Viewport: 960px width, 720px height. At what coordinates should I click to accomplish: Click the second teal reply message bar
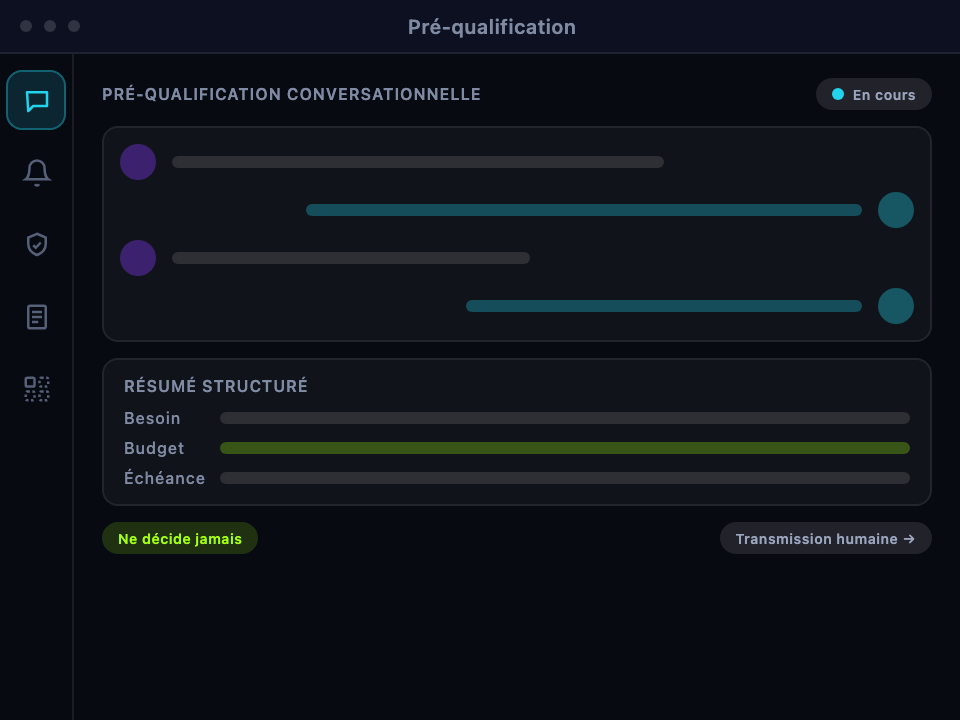point(664,306)
